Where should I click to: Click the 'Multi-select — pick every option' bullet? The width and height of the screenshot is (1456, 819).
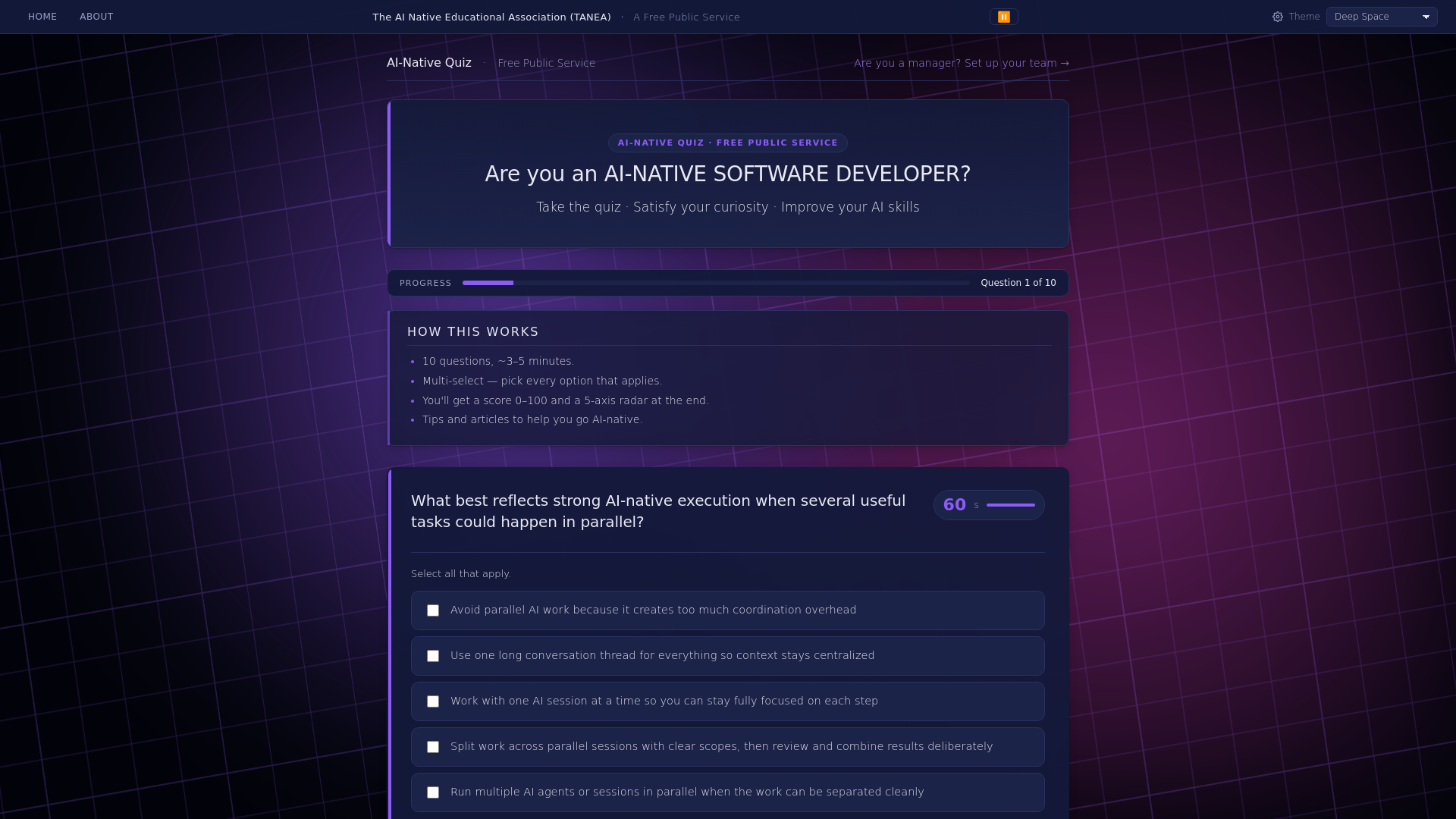tap(542, 381)
